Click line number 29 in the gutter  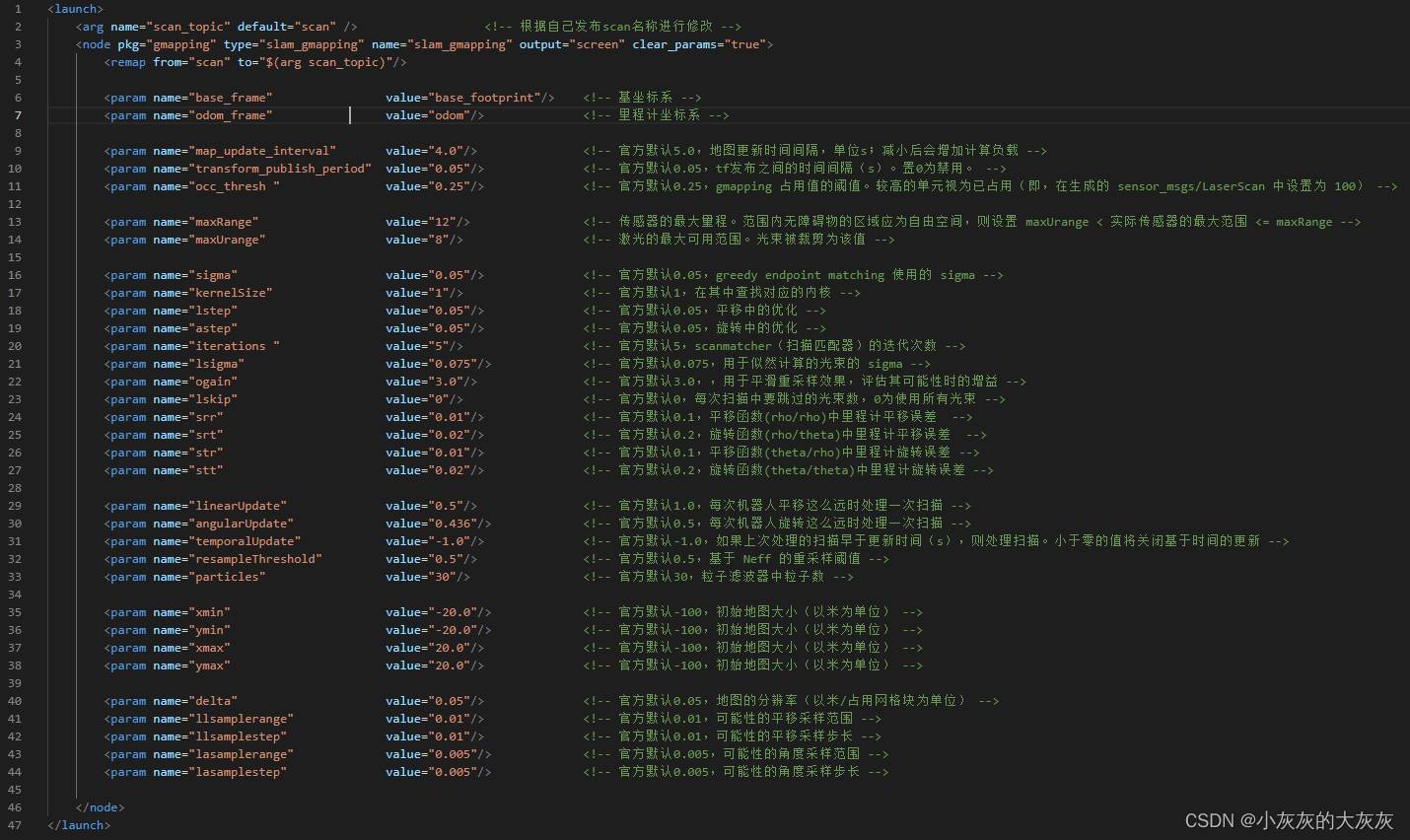[15, 506]
